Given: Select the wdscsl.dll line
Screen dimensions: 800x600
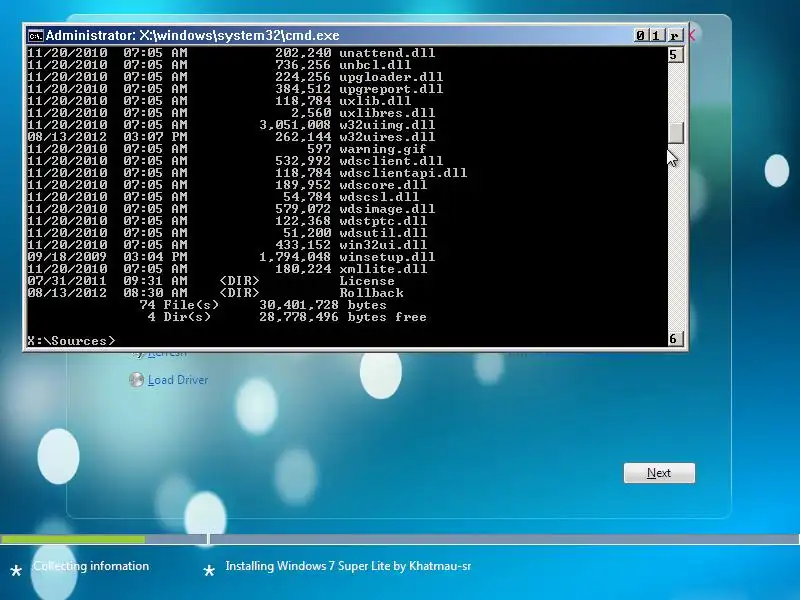Looking at the screenshot, I should pyautogui.click(x=223, y=197).
